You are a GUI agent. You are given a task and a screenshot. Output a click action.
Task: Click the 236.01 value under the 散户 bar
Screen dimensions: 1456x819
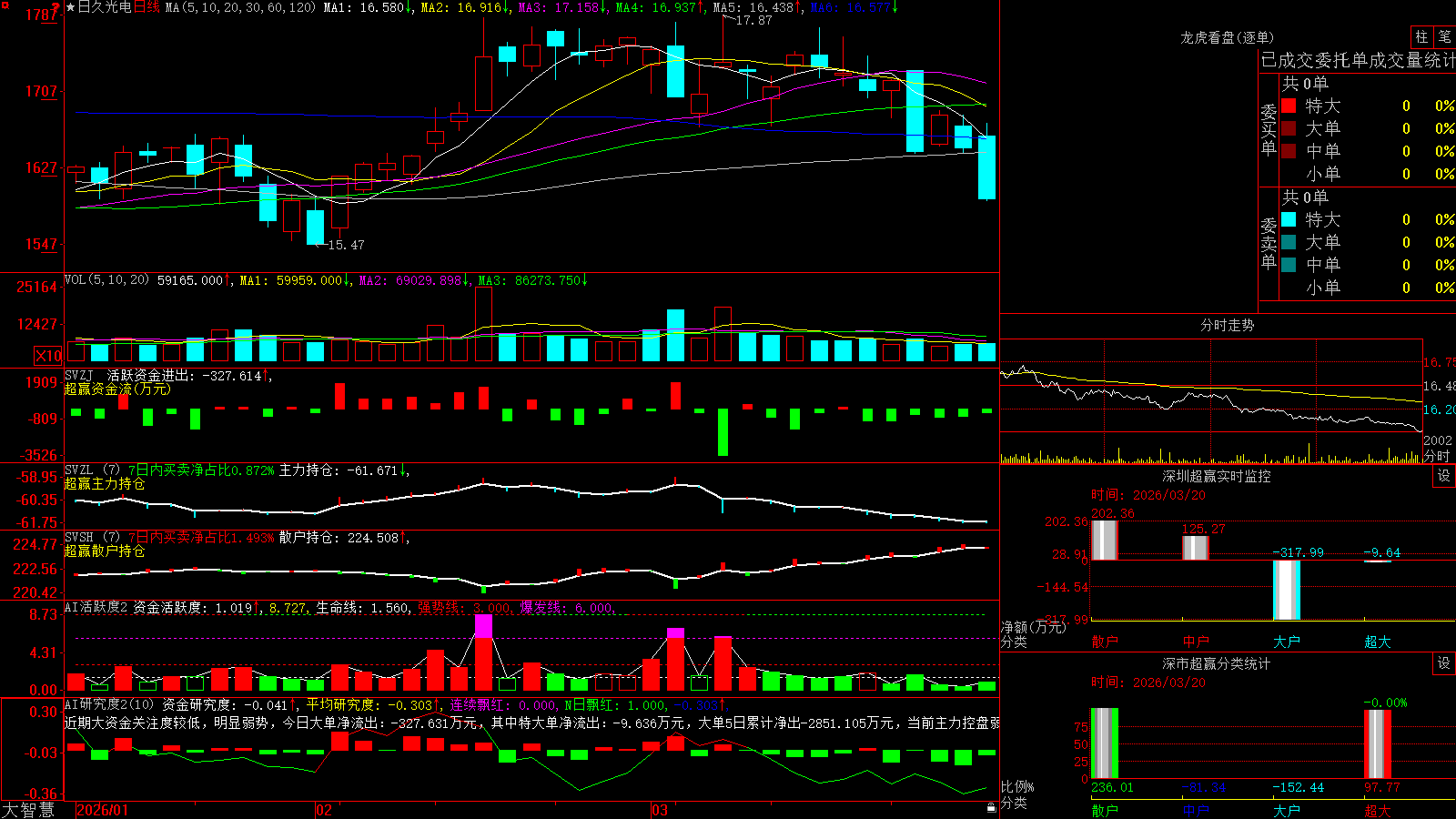pyautogui.click(x=1112, y=787)
